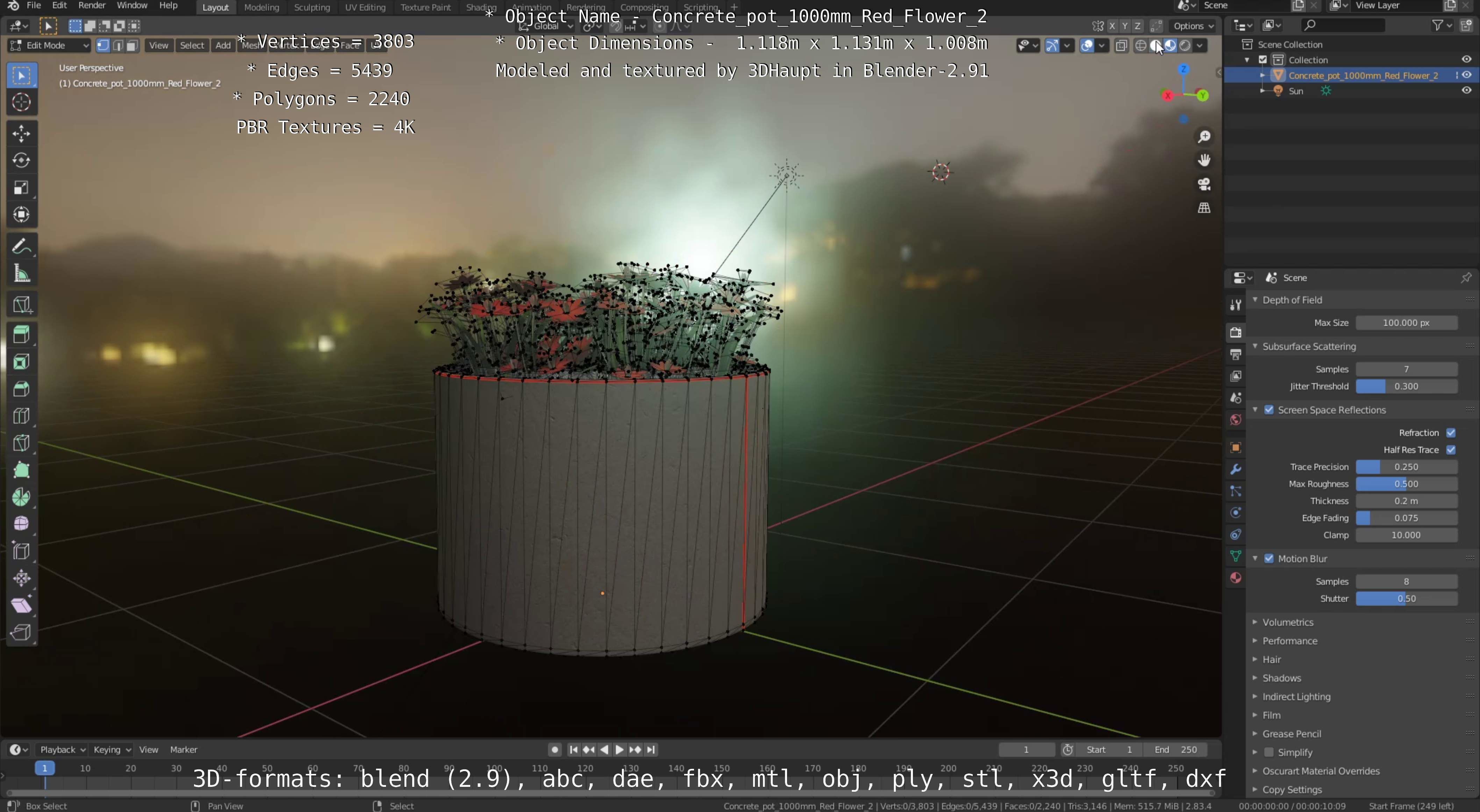Select the Move tool
The width and height of the screenshot is (1480, 812).
(21, 133)
